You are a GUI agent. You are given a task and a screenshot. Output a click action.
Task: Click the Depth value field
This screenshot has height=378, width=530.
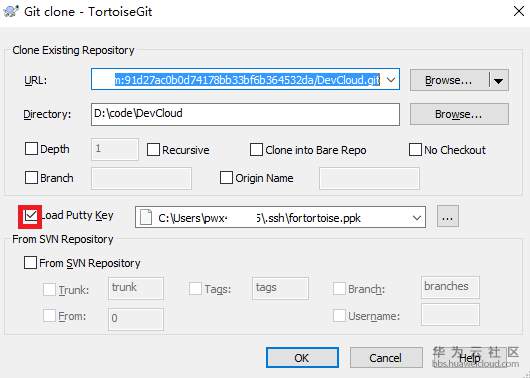pyautogui.click(x=115, y=149)
